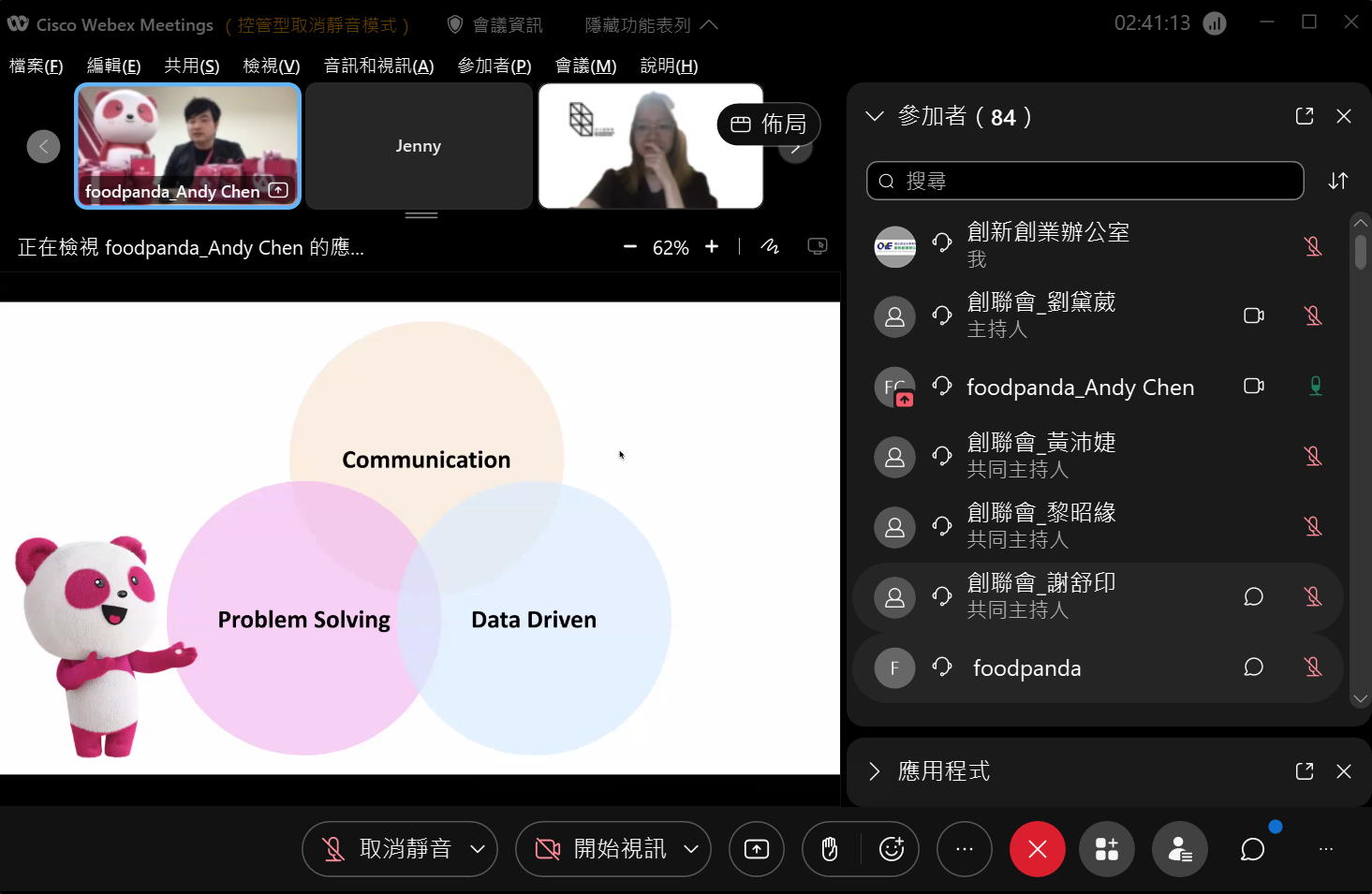Screen dimensions: 1372x894
Task: Sort the participants list
Action: point(1338,181)
